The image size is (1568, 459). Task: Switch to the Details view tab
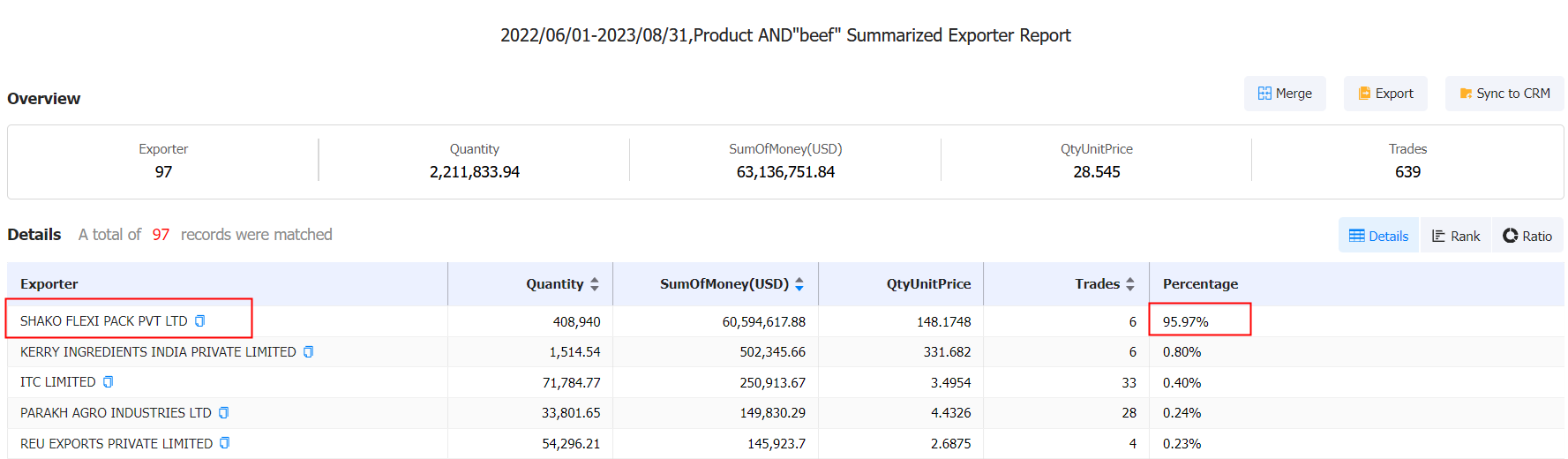[x=1378, y=236]
